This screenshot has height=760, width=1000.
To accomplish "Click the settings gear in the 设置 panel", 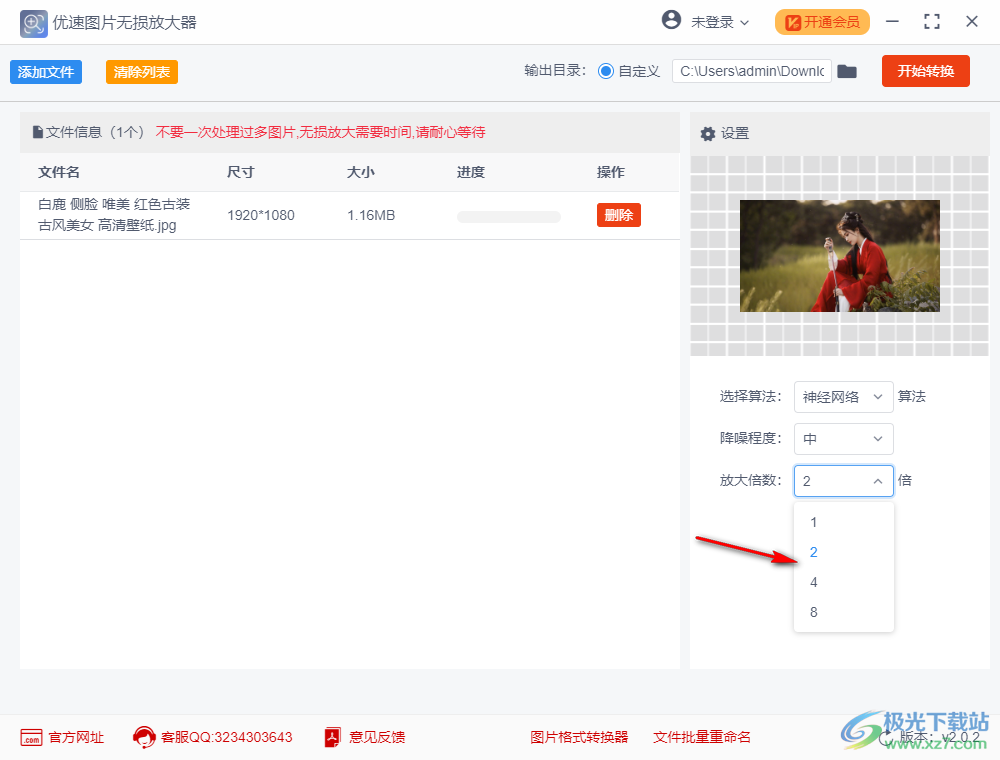I will [x=708, y=133].
